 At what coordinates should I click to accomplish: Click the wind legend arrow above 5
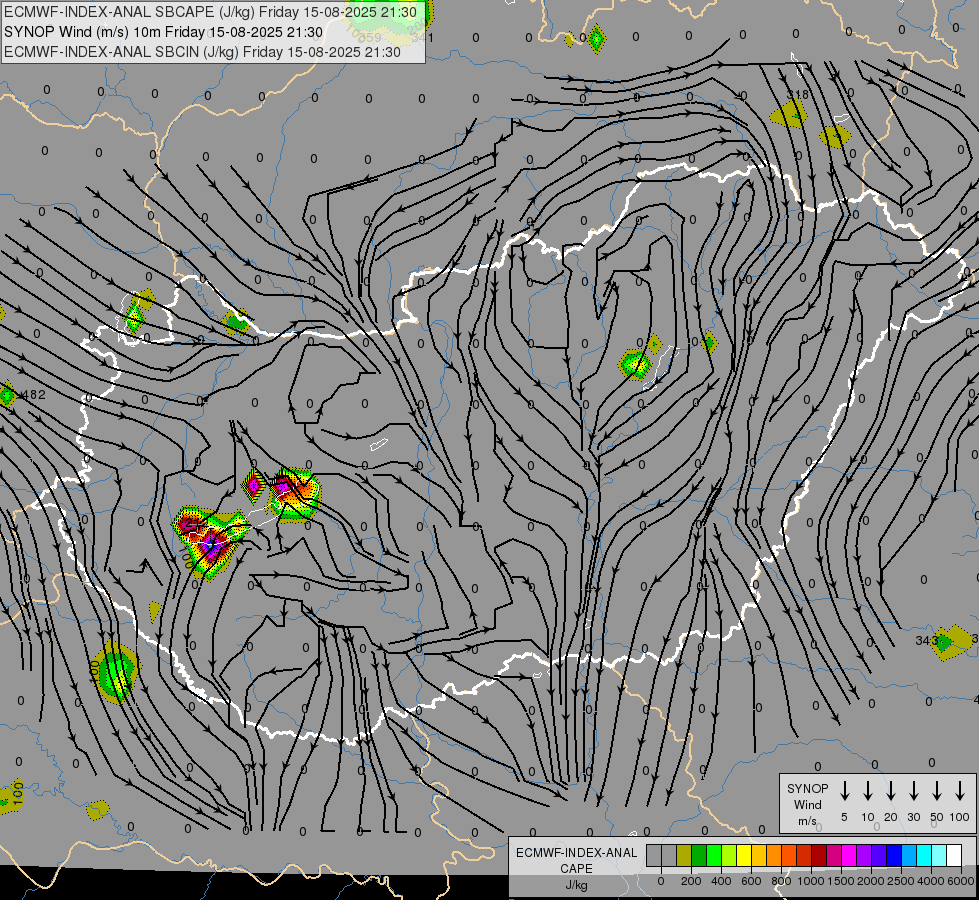click(844, 790)
